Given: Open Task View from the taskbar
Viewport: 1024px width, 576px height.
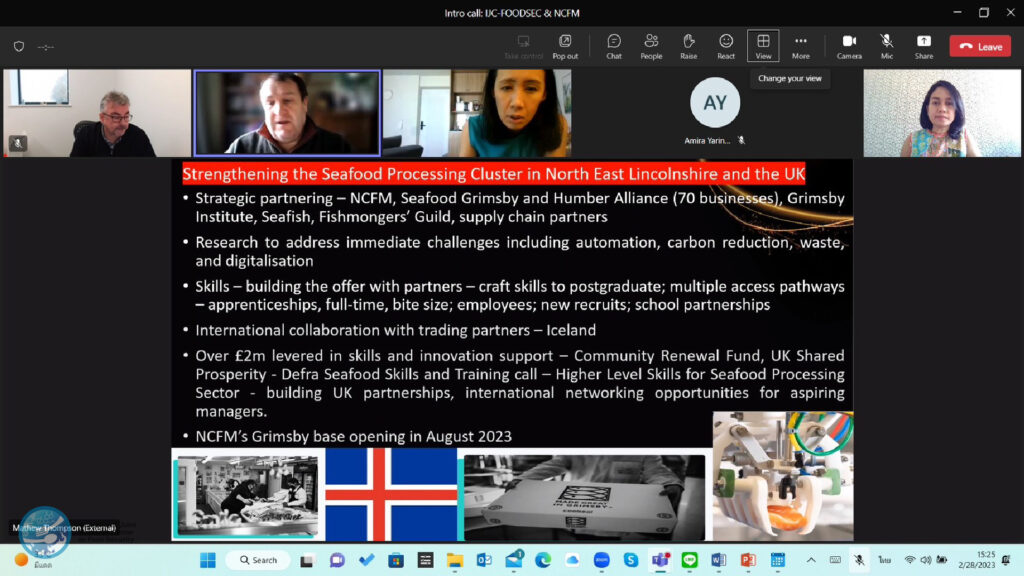Looking at the screenshot, I should click(307, 560).
